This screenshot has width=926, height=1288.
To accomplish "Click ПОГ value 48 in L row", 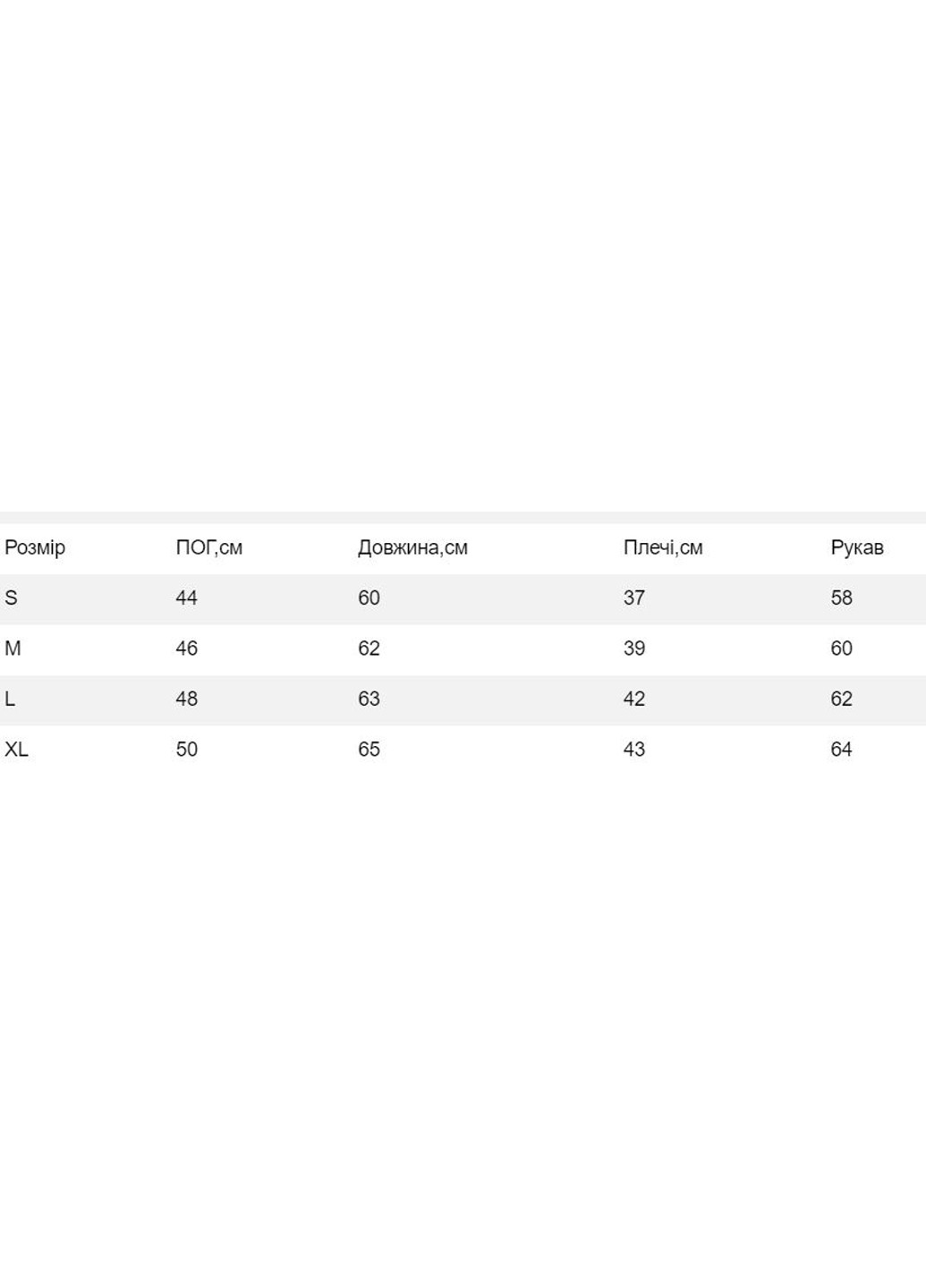I will [x=186, y=699].
